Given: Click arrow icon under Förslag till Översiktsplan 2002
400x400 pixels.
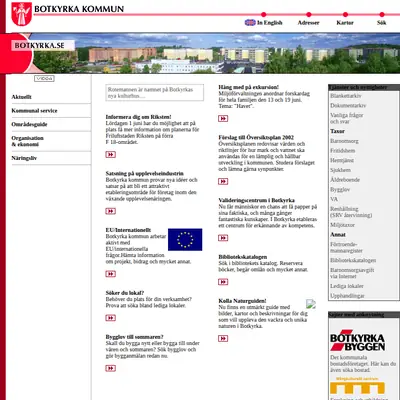Looking at the screenshot, I should coord(223,181).
